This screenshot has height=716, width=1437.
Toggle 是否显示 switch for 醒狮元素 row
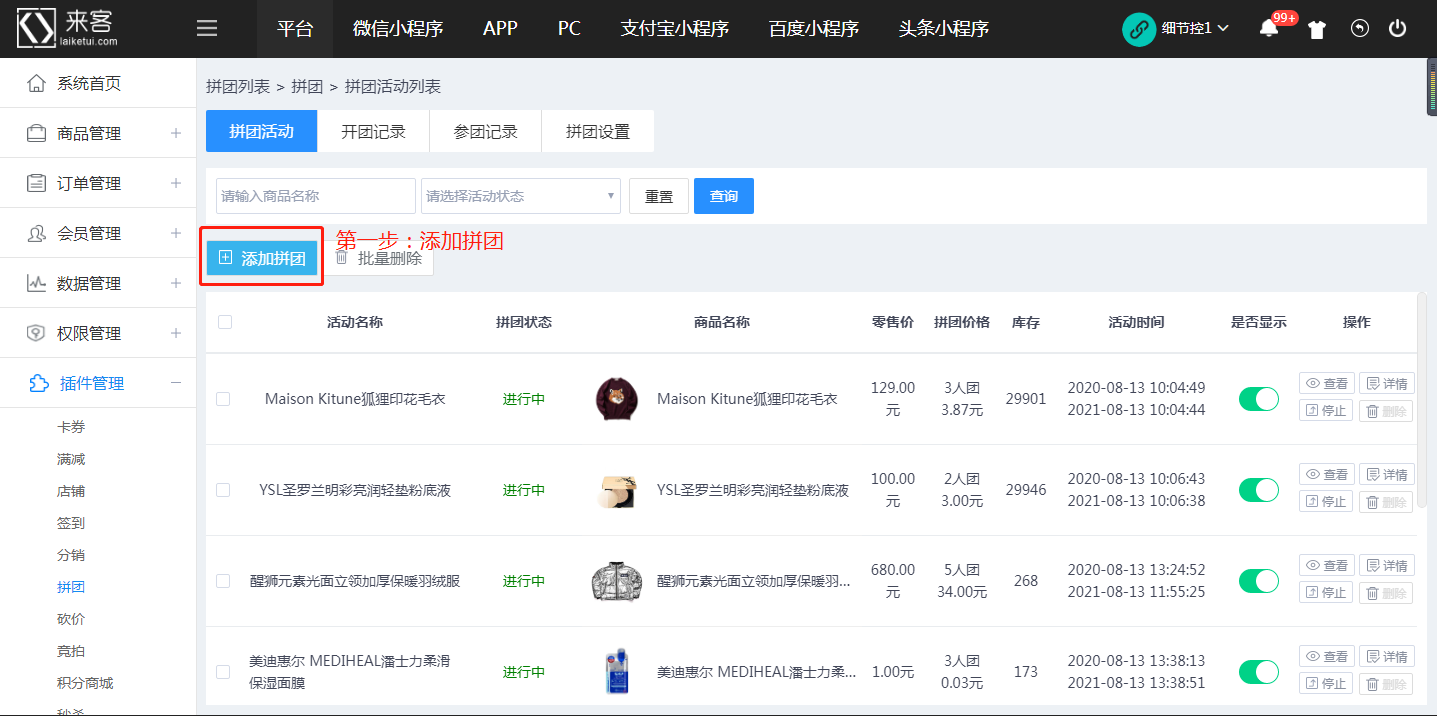1259,581
